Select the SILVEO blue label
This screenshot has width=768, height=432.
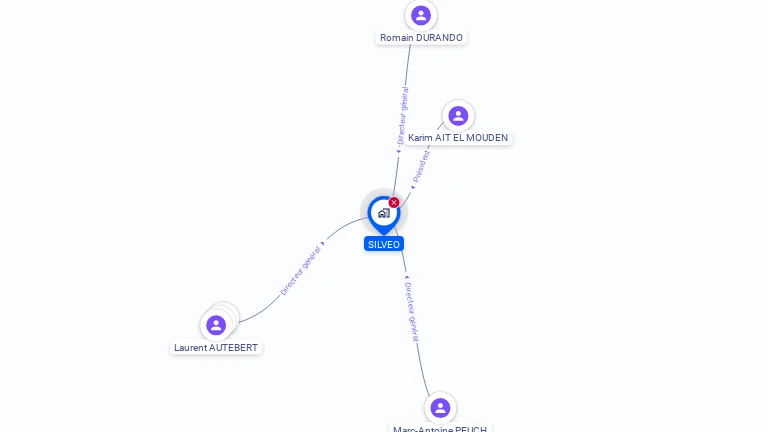coord(384,244)
